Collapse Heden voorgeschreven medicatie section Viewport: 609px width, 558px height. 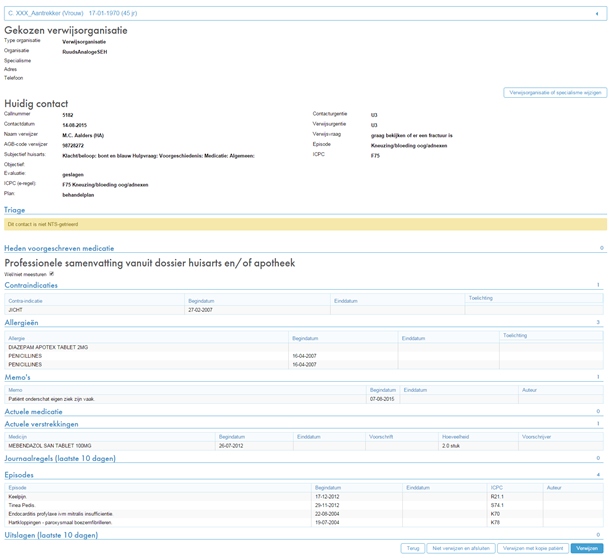click(x=58, y=248)
